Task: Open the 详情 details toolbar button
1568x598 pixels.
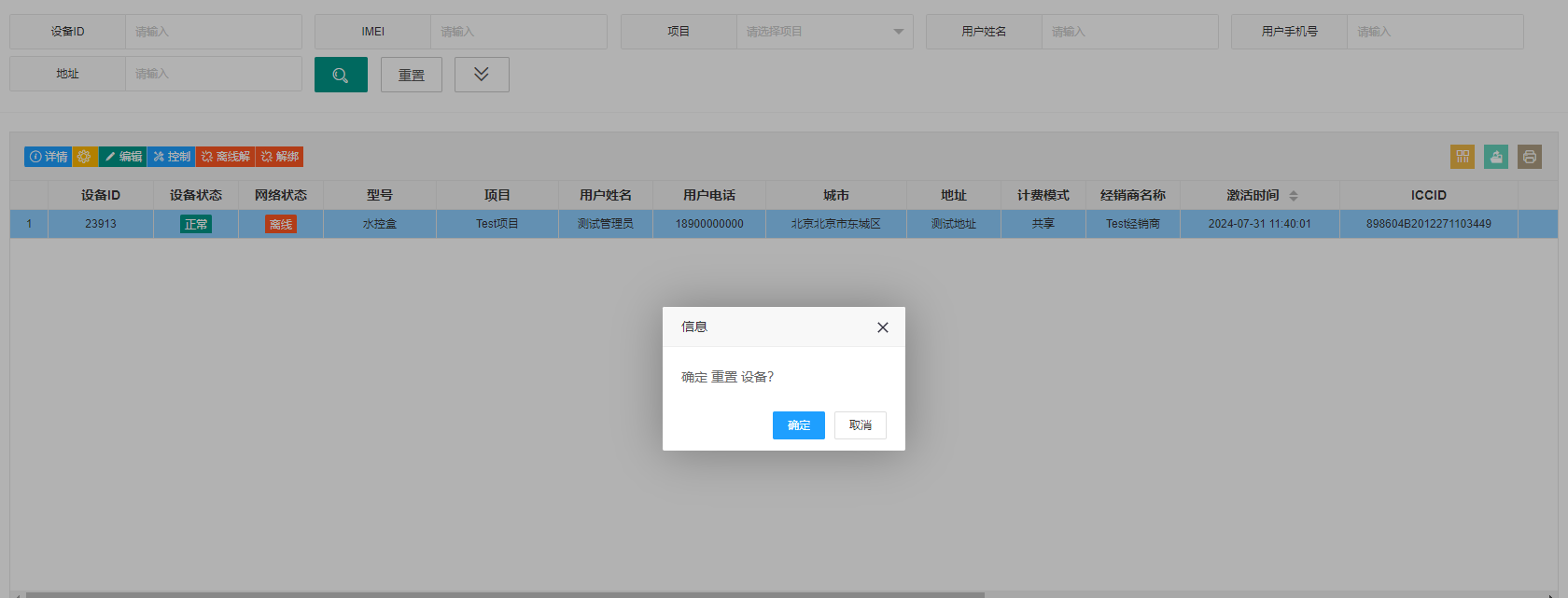Action: click(49, 157)
